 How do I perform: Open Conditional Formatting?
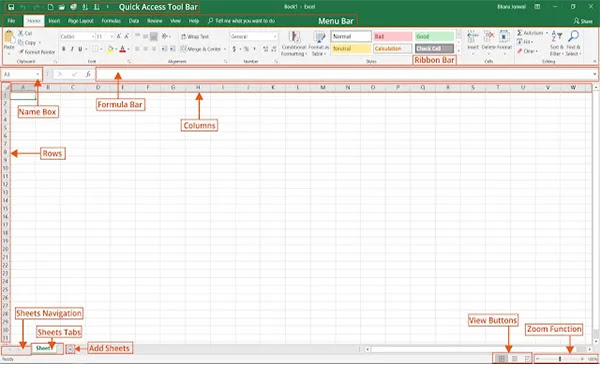coord(294,44)
